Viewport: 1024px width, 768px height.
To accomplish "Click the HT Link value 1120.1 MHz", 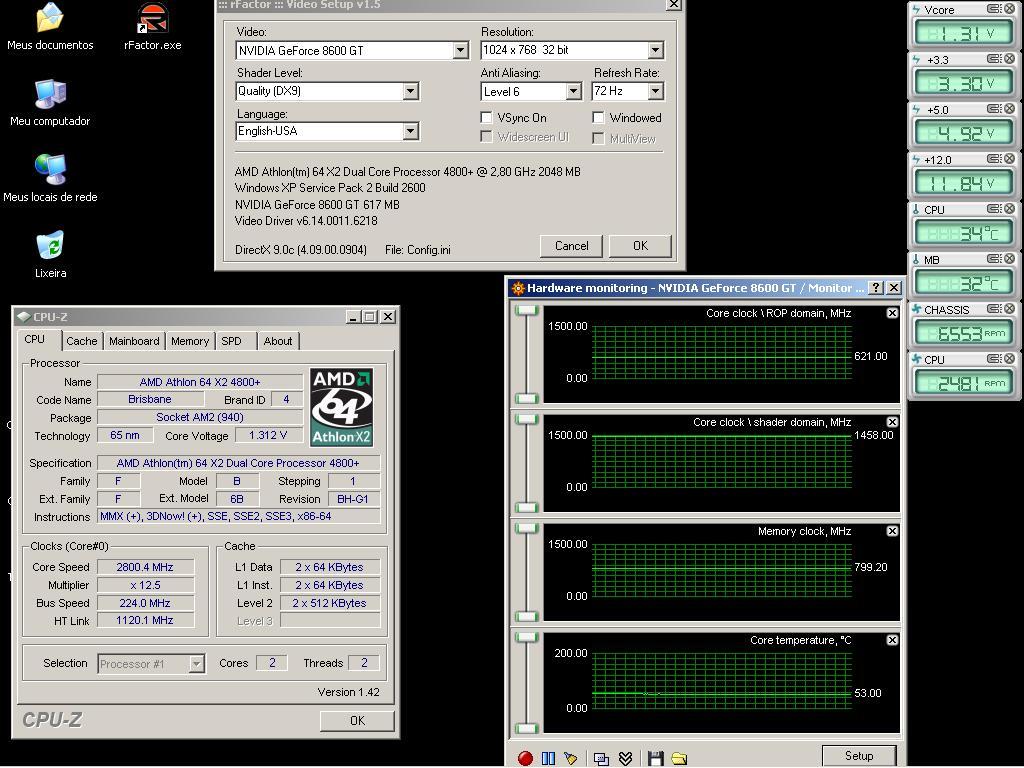I will [x=145, y=620].
